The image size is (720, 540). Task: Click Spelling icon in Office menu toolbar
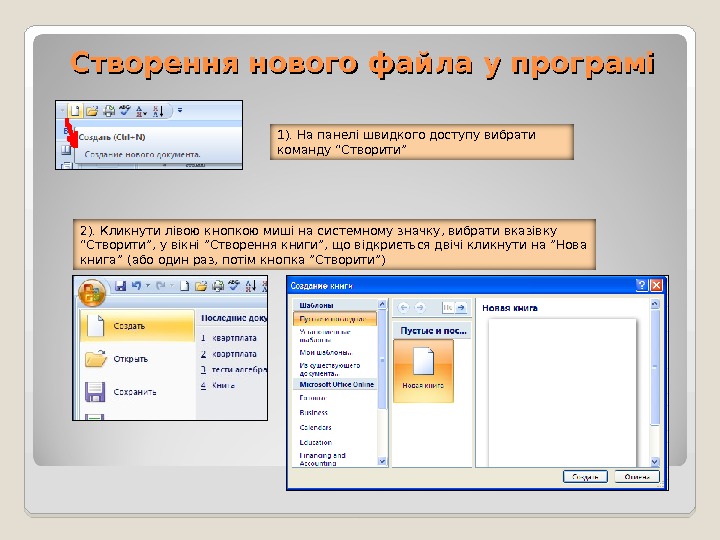(x=234, y=286)
